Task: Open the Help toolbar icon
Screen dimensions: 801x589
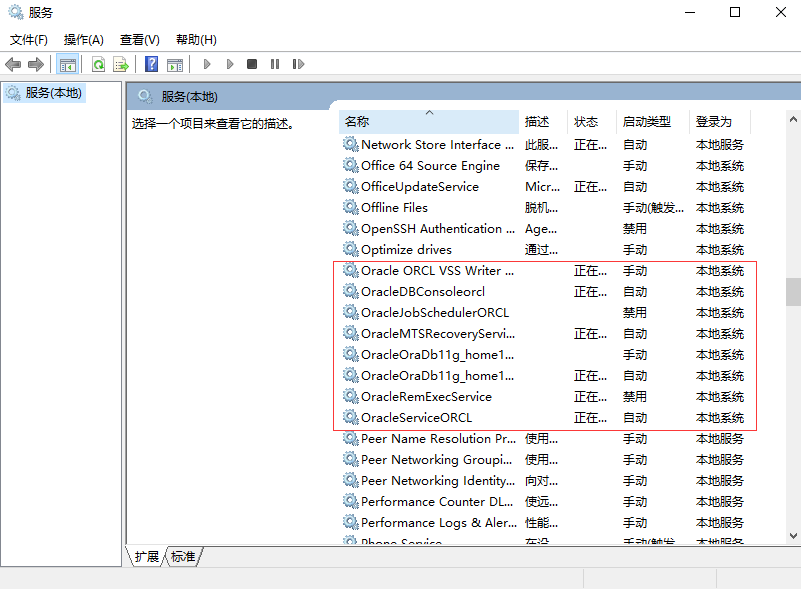Action: 152,64
